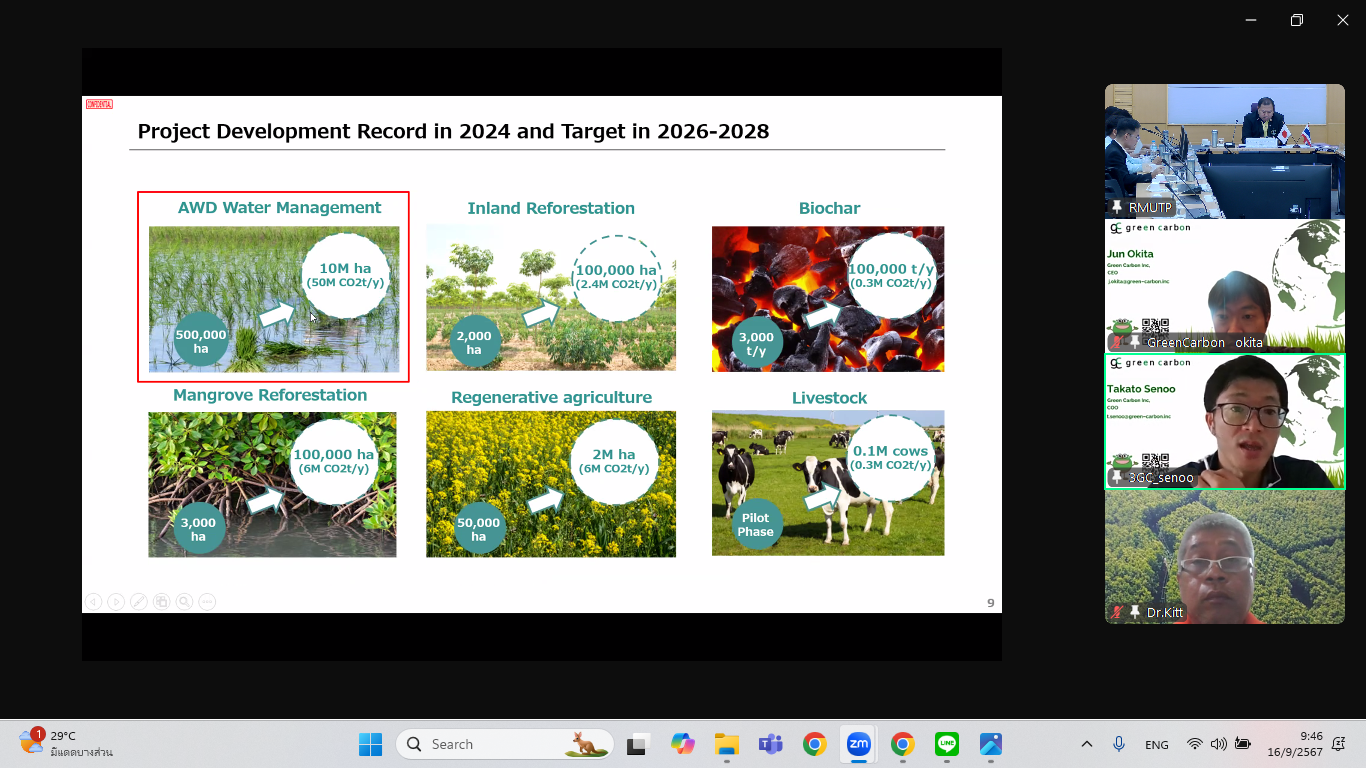Open Zoom app in the taskbar

pos(858,744)
